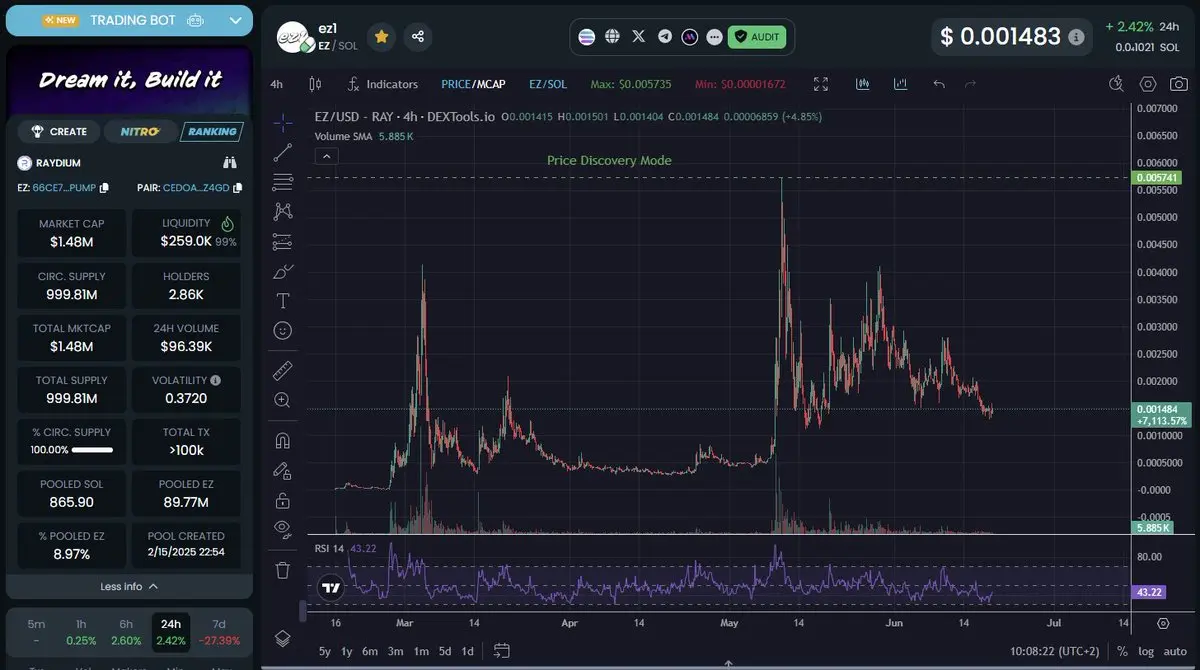Image resolution: width=1200 pixels, height=670 pixels.
Task: Set chart range to 5d
Action: pyautogui.click(x=445, y=652)
